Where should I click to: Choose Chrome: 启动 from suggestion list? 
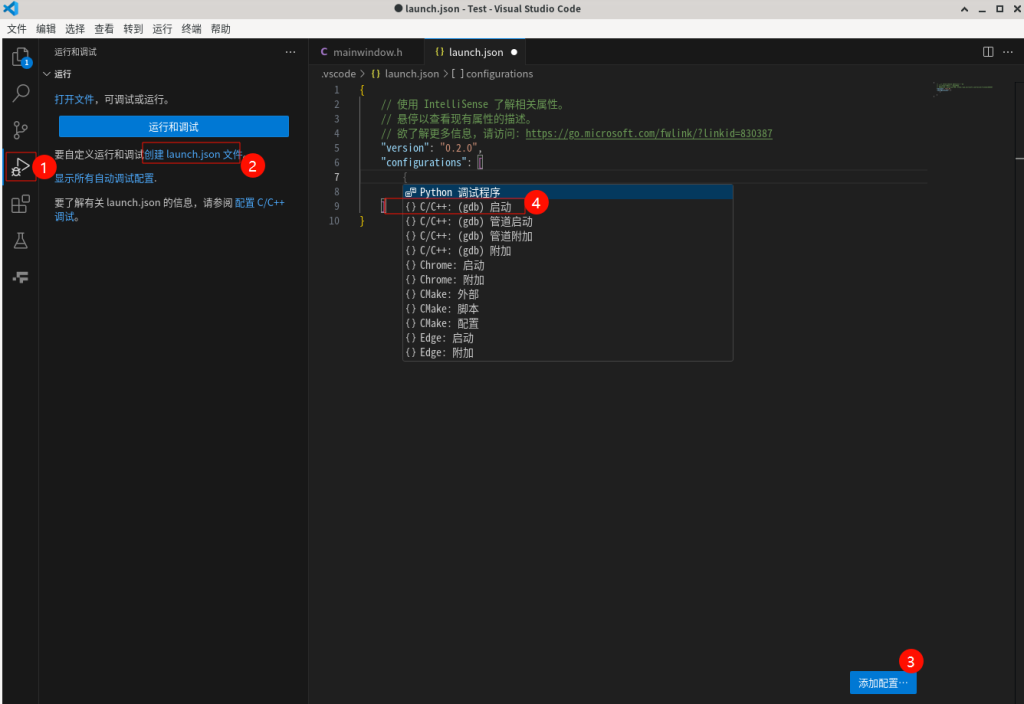click(x=452, y=266)
